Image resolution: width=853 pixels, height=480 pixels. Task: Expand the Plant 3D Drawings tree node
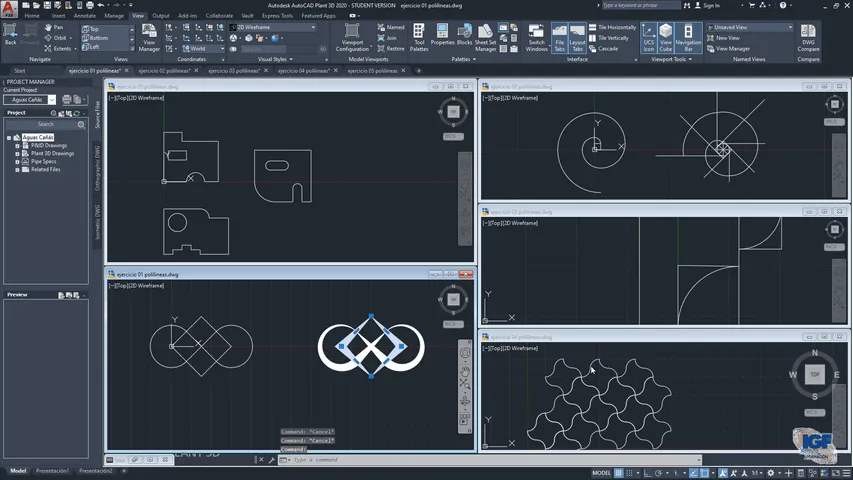pos(17,154)
